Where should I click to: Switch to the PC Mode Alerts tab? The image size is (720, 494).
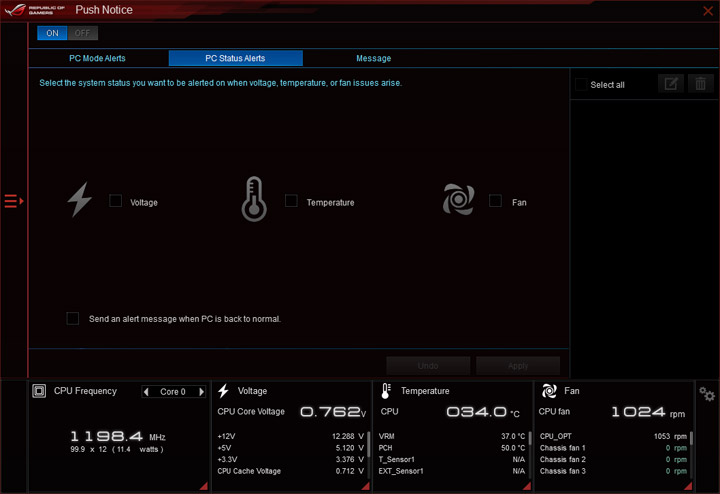point(97,58)
